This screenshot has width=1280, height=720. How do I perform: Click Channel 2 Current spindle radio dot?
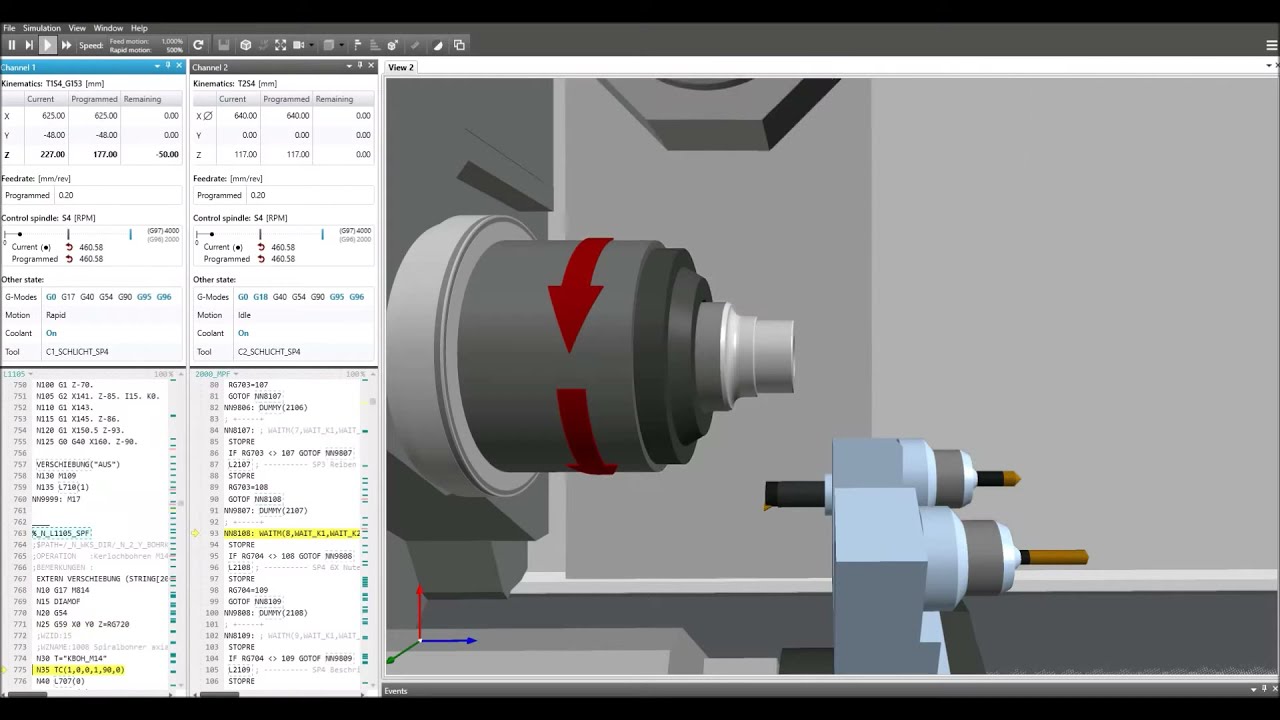(x=237, y=247)
